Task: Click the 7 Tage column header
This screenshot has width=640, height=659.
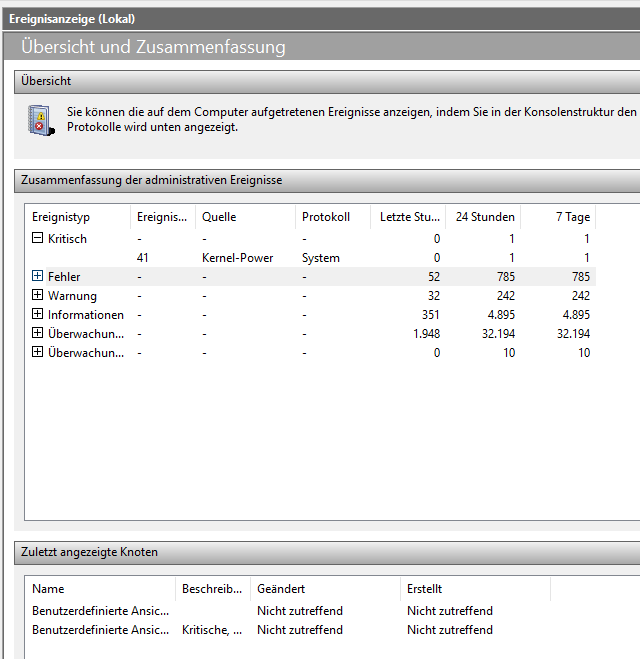Action: coord(558,217)
